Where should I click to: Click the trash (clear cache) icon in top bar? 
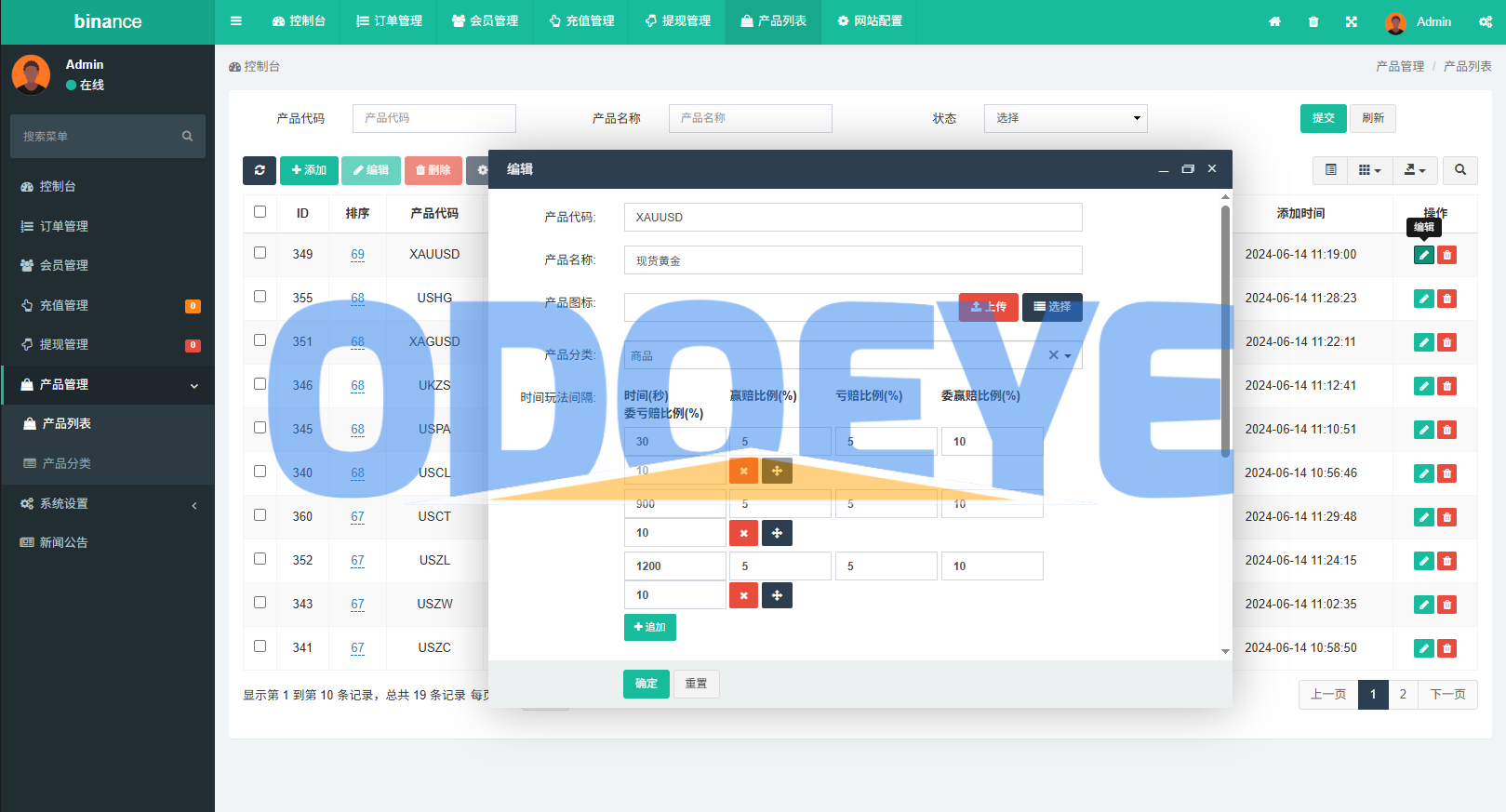pyautogui.click(x=1313, y=21)
